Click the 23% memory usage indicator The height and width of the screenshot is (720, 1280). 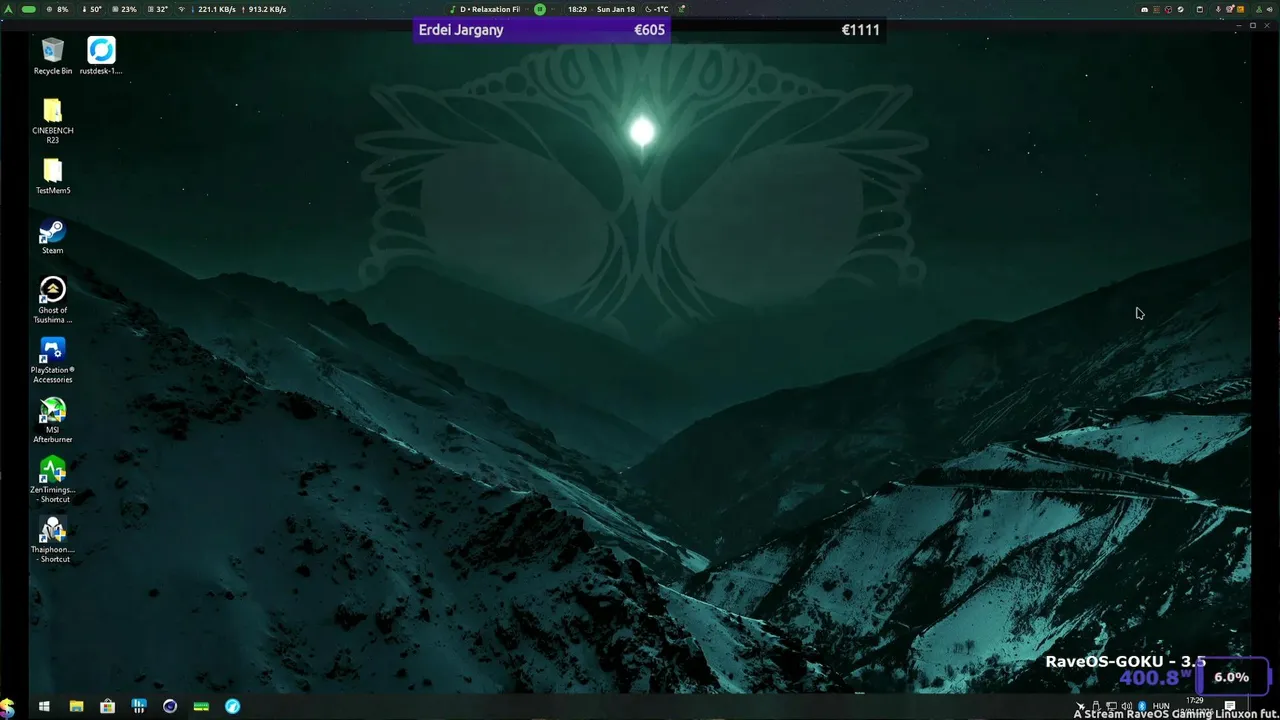tap(124, 9)
